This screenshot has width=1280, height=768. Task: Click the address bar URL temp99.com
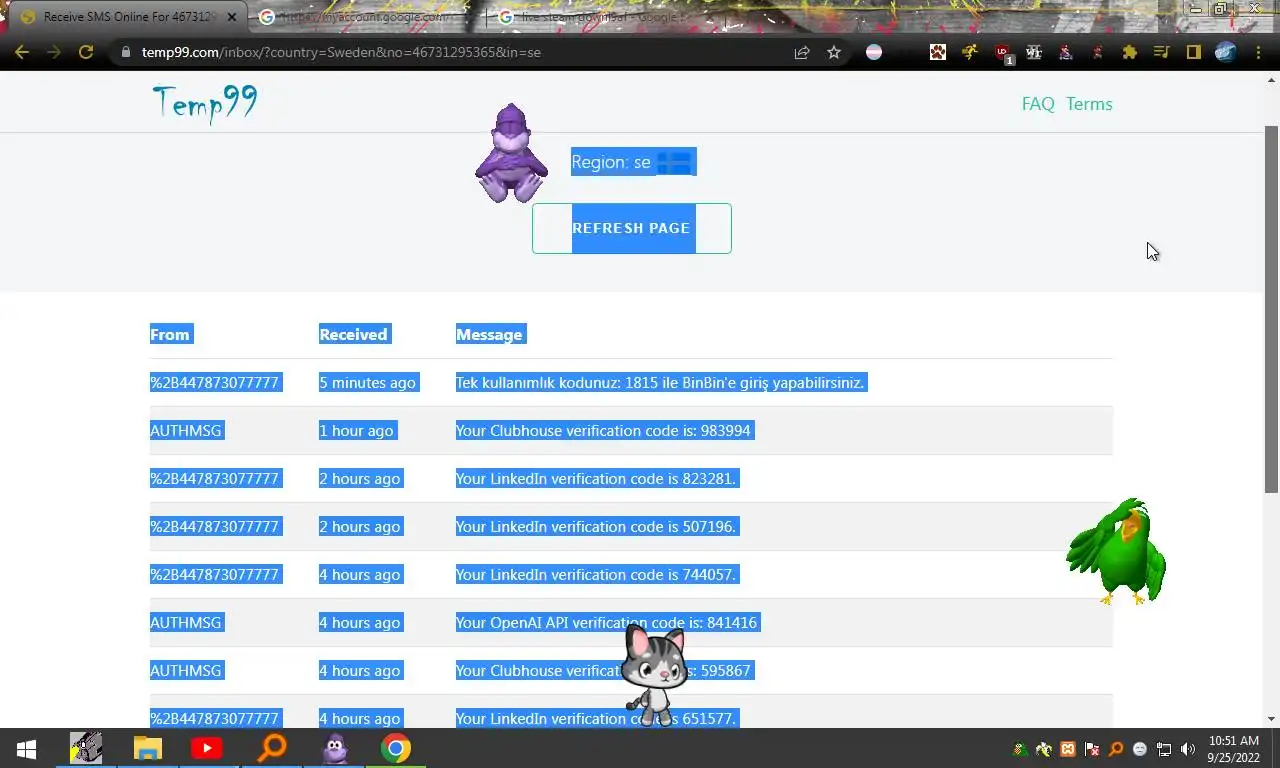341,52
